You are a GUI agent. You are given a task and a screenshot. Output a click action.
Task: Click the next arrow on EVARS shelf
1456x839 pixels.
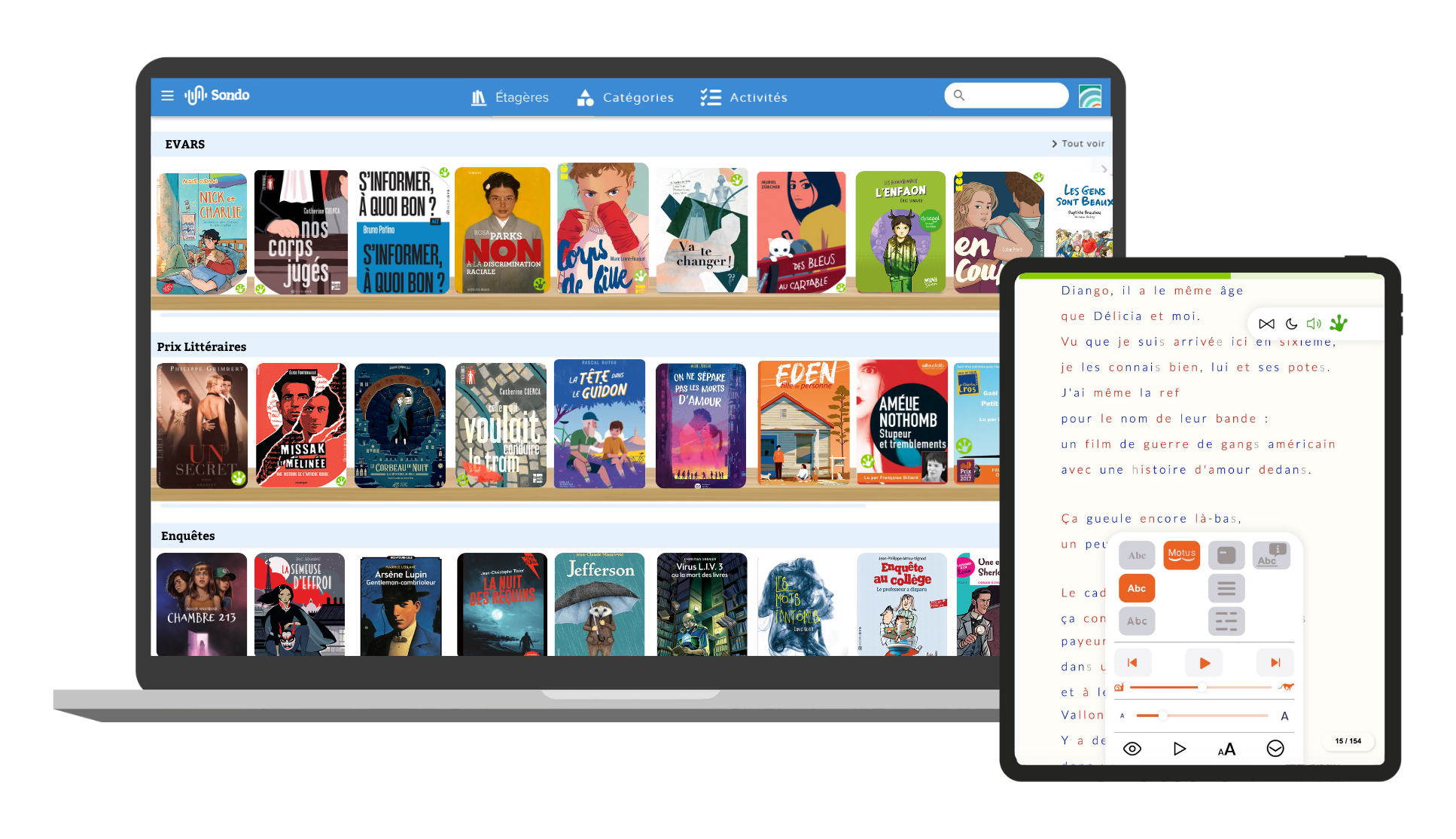[1104, 169]
